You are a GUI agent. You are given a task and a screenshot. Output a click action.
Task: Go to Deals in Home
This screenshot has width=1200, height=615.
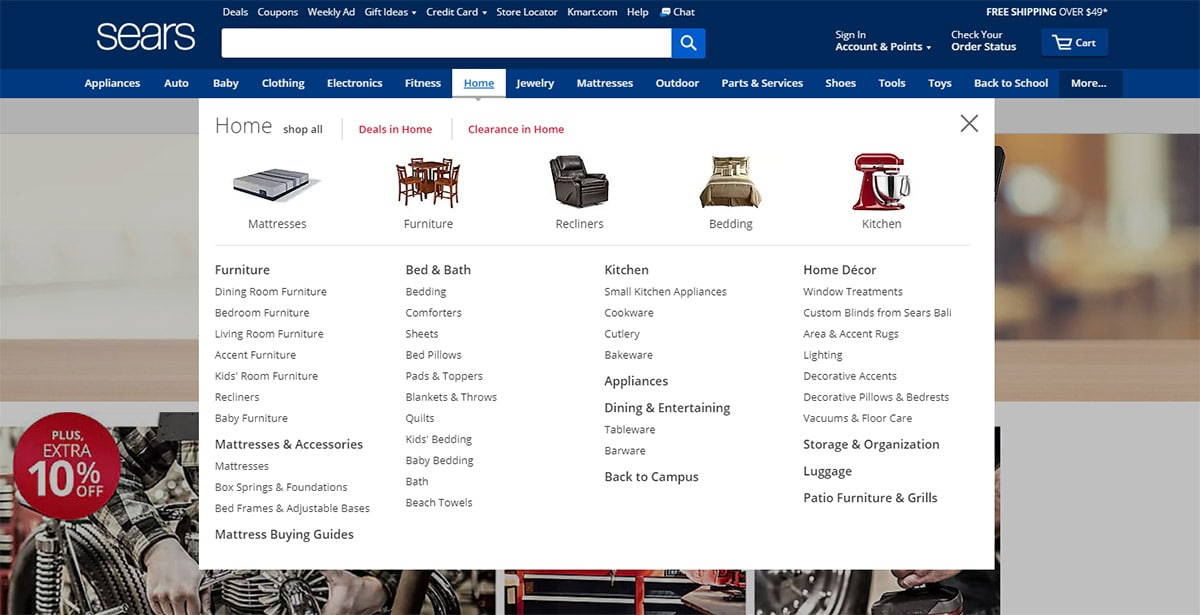point(395,129)
